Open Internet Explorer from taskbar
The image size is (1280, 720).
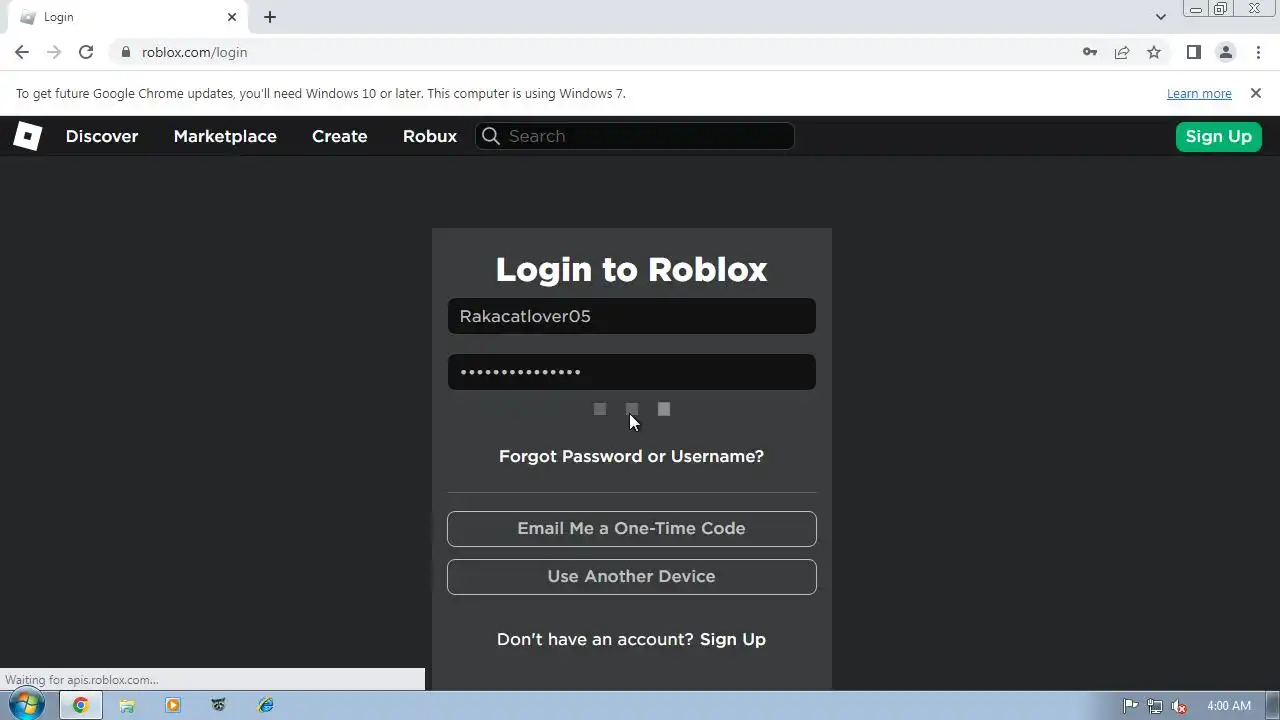click(265, 705)
